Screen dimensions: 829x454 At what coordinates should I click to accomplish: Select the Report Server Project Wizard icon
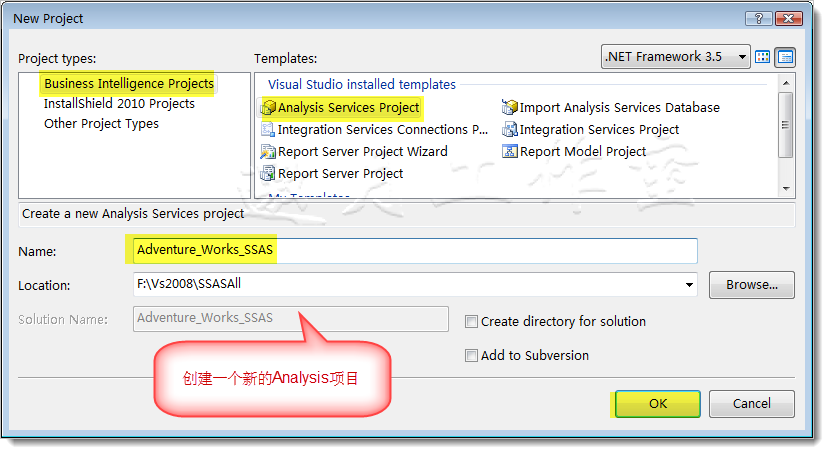tap(269, 152)
